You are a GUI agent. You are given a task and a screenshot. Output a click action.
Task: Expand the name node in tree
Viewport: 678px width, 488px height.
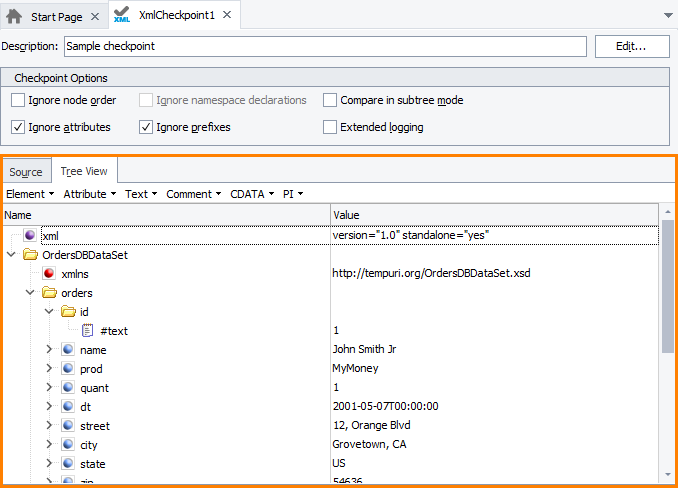(49, 350)
